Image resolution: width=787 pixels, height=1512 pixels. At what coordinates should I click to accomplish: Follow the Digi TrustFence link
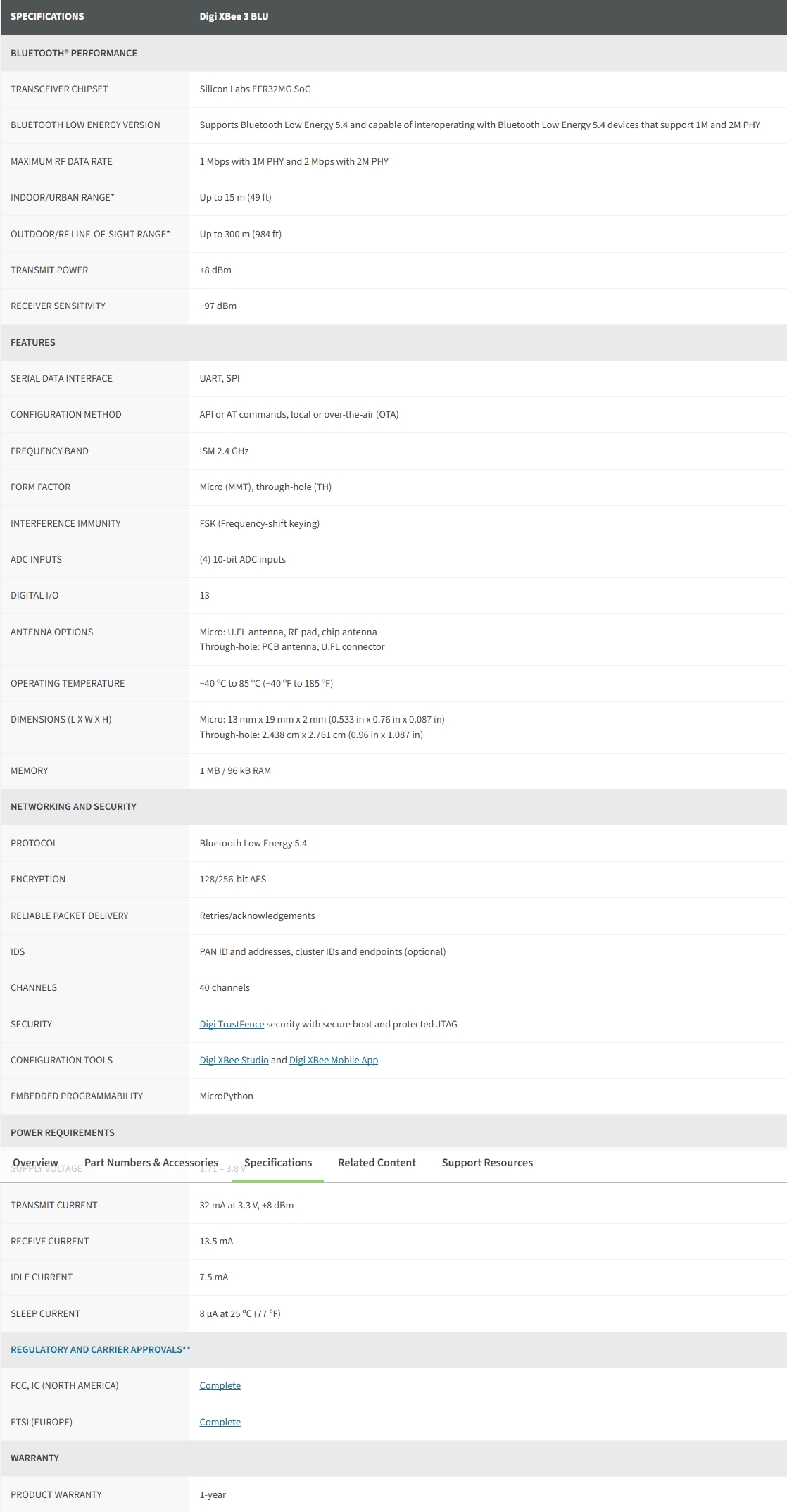[x=232, y=1024]
